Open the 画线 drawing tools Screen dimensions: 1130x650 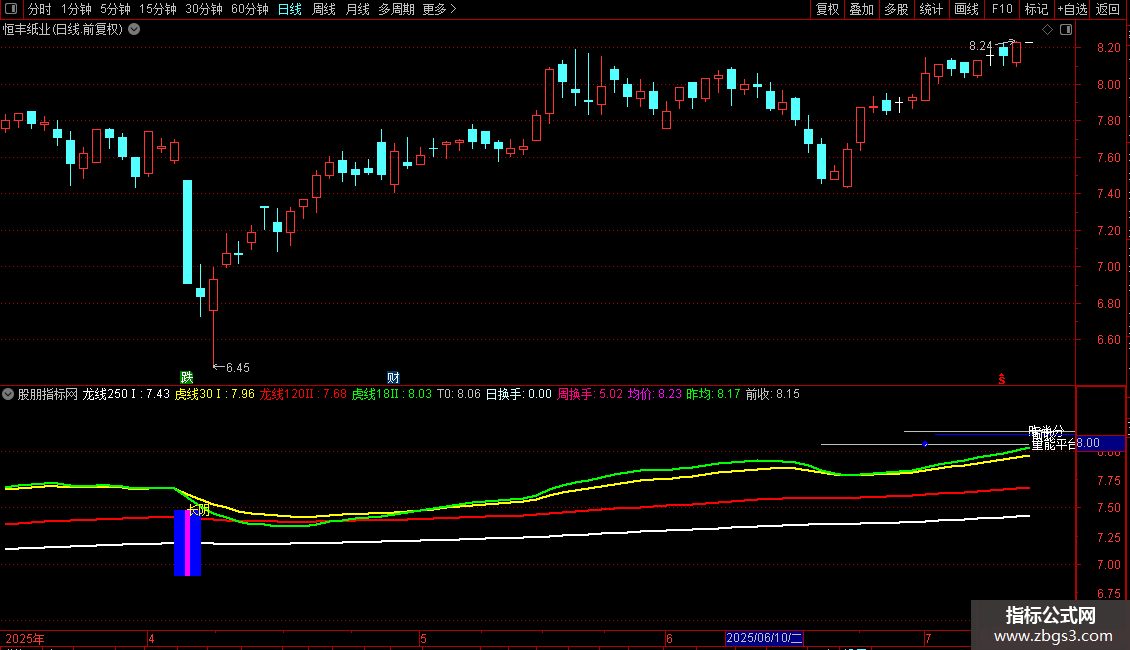tap(966, 9)
